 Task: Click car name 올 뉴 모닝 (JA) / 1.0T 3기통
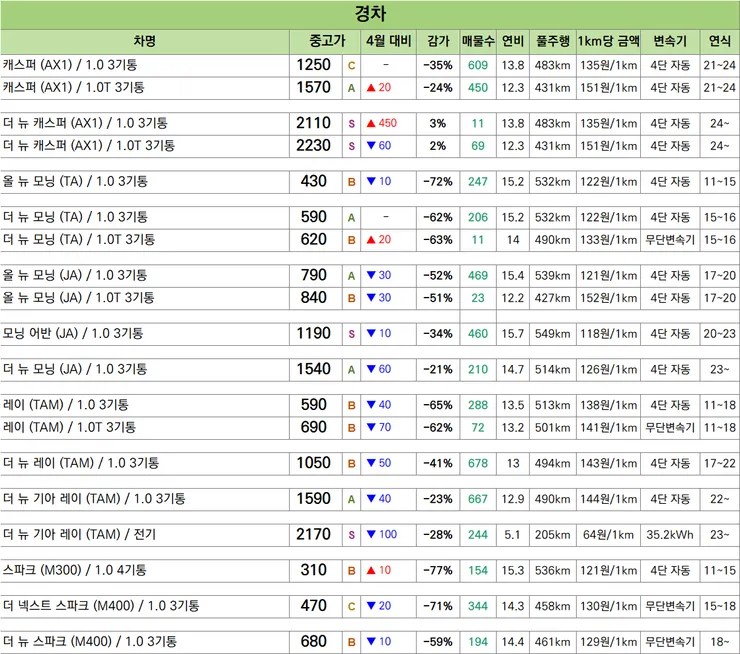click(78, 298)
